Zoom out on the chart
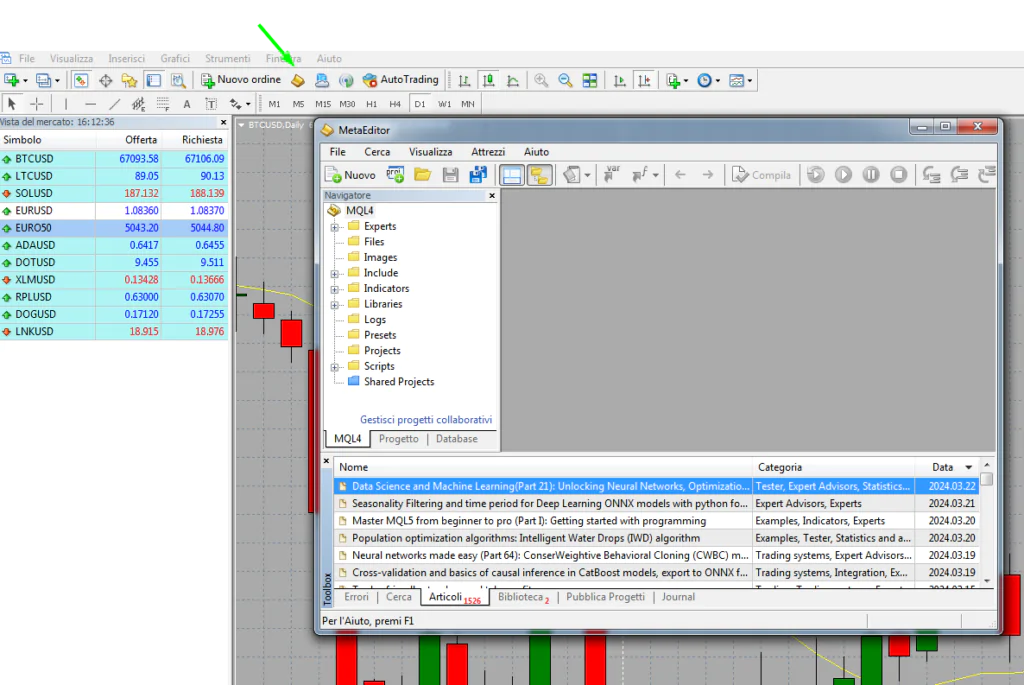The image size is (1024, 685). [x=565, y=80]
